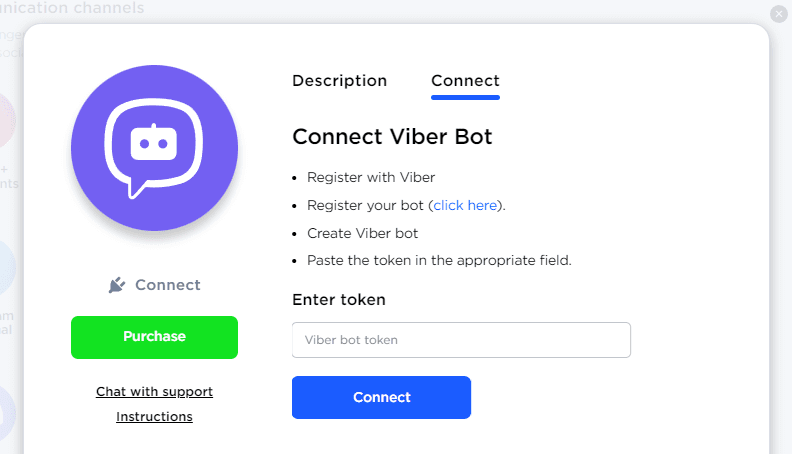
Task: Select the Connect tab
Action: click(x=465, y=81)
